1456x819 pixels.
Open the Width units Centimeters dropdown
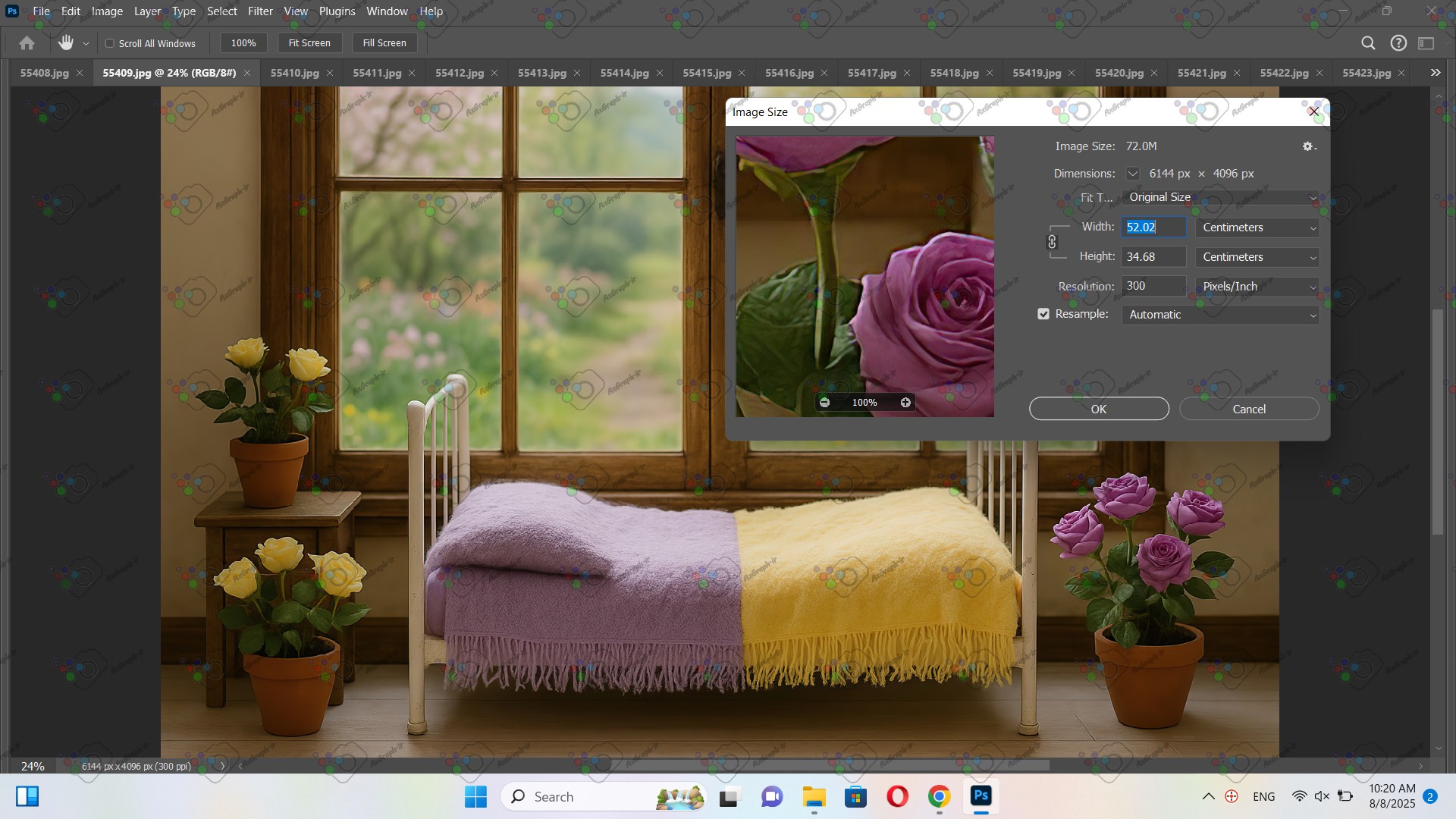[x=1257, y=227]
